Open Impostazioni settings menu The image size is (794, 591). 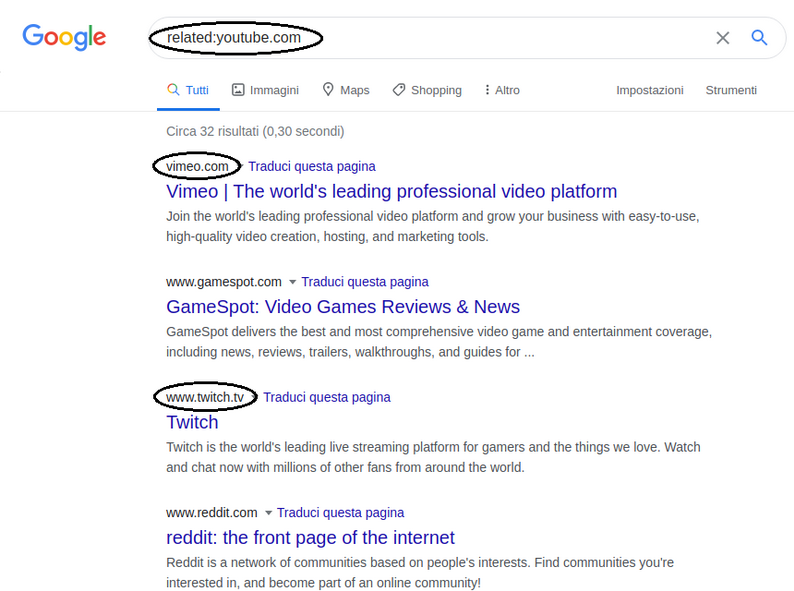tap(650, 90)
